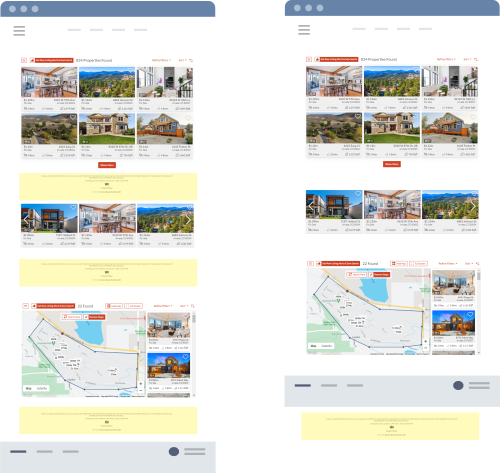This screenshot has height=473, width=500.
Task: Click the square list icon above right grid
Action: (x=309, y=59)
